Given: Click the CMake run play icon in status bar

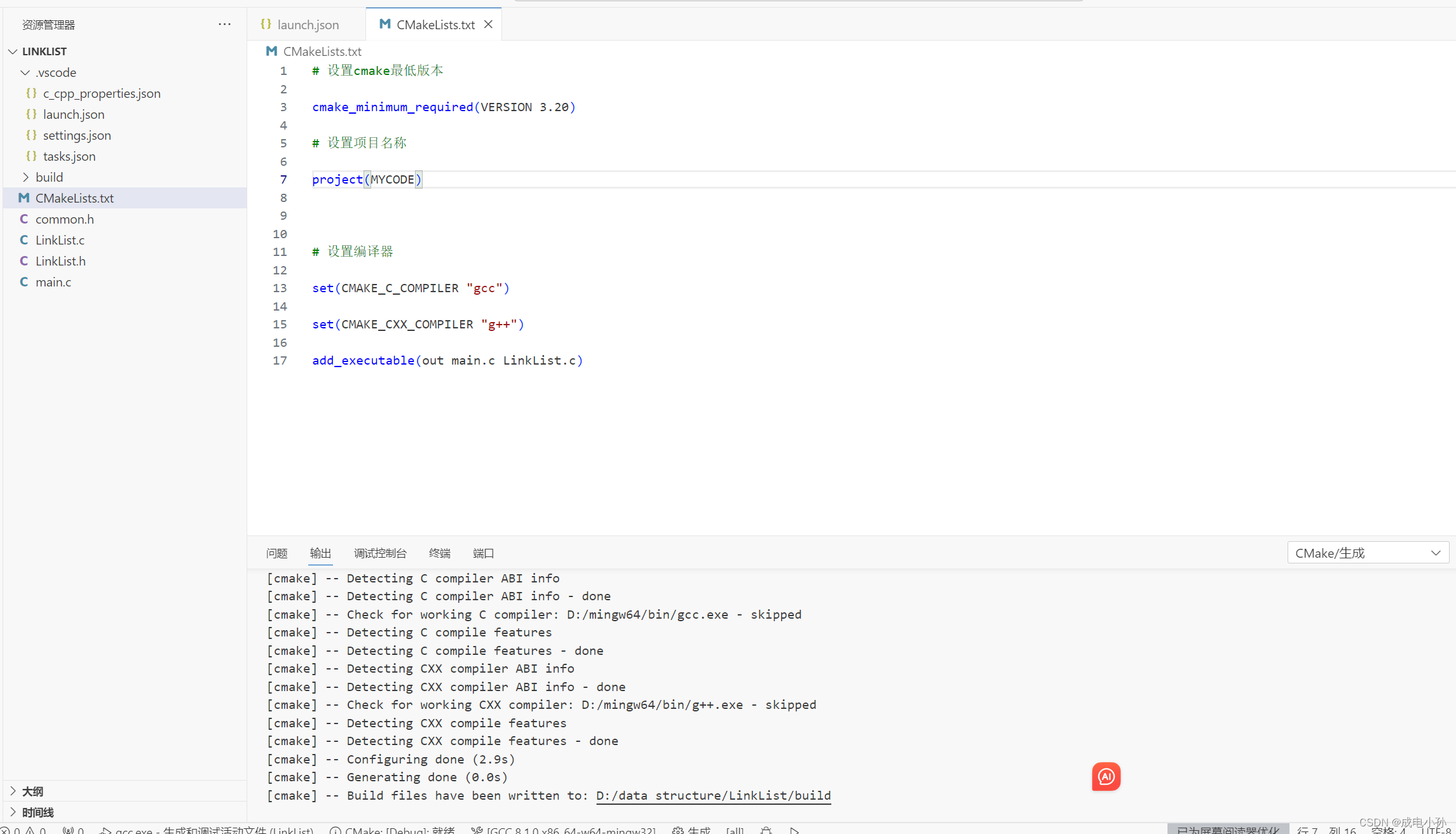Looking at the screenshot, I should (794, 830).
